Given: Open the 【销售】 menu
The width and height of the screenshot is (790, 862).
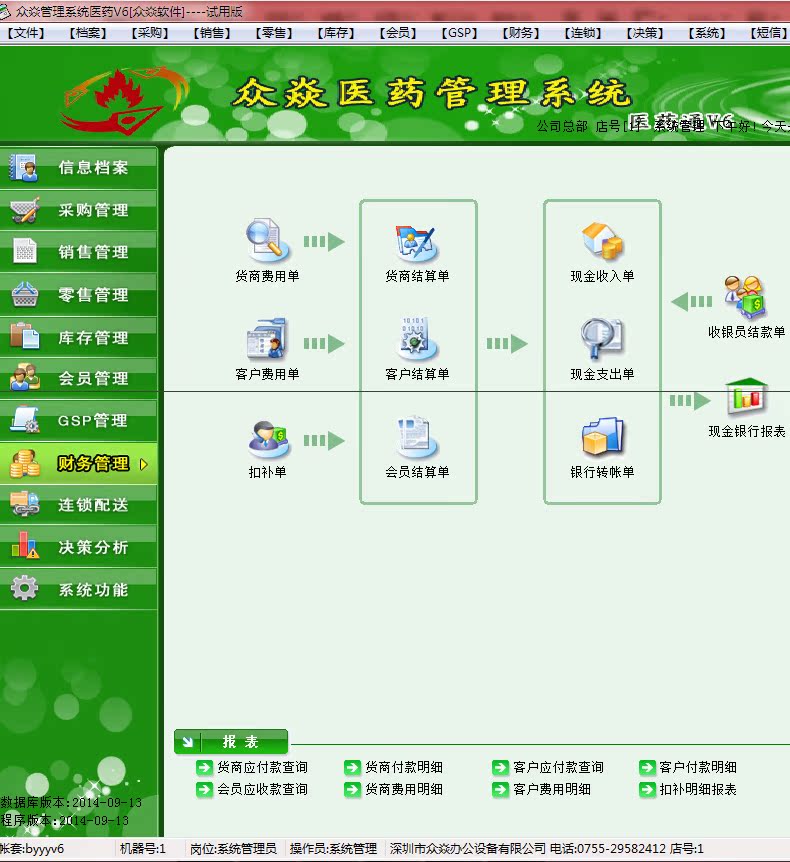Looking at the screenshot, I should coord(212,32).
